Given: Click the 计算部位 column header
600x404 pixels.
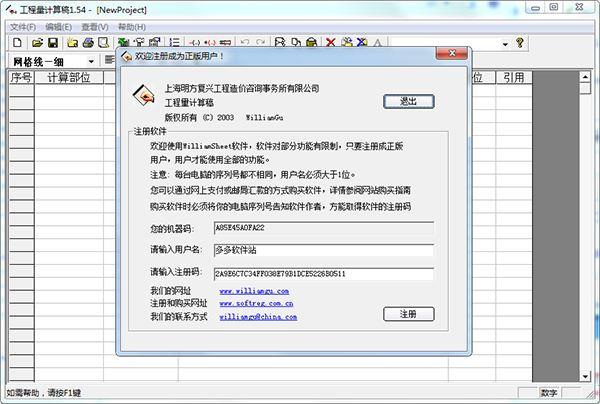Looking at the screenshot, I should click(69, 78).
